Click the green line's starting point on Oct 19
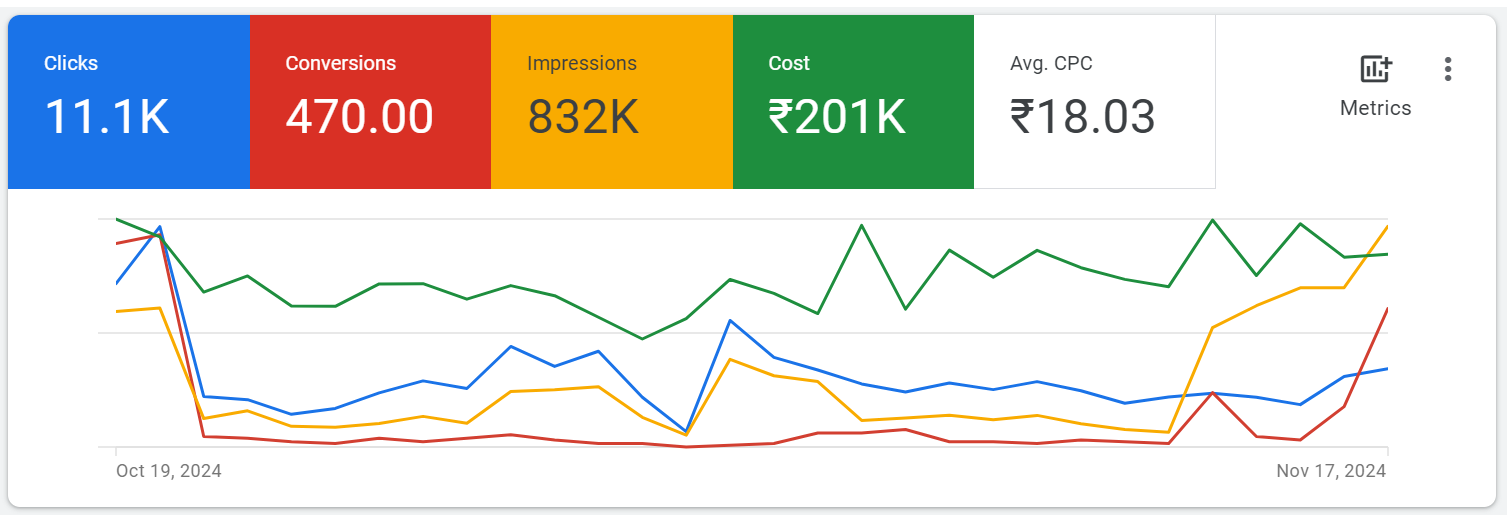1507x515 pixels. pos(117,219)
